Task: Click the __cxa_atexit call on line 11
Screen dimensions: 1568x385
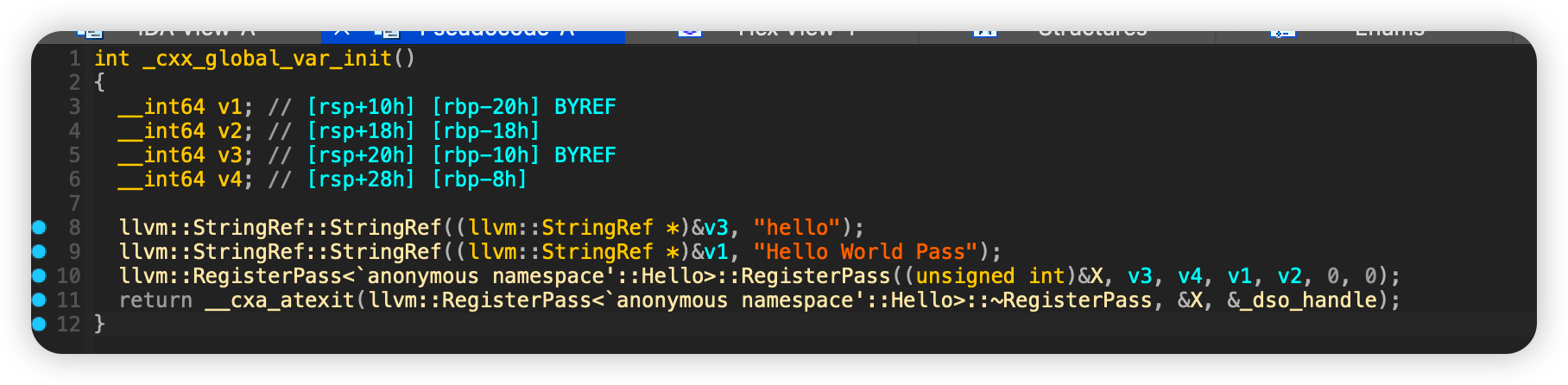Action: point(280,300)
